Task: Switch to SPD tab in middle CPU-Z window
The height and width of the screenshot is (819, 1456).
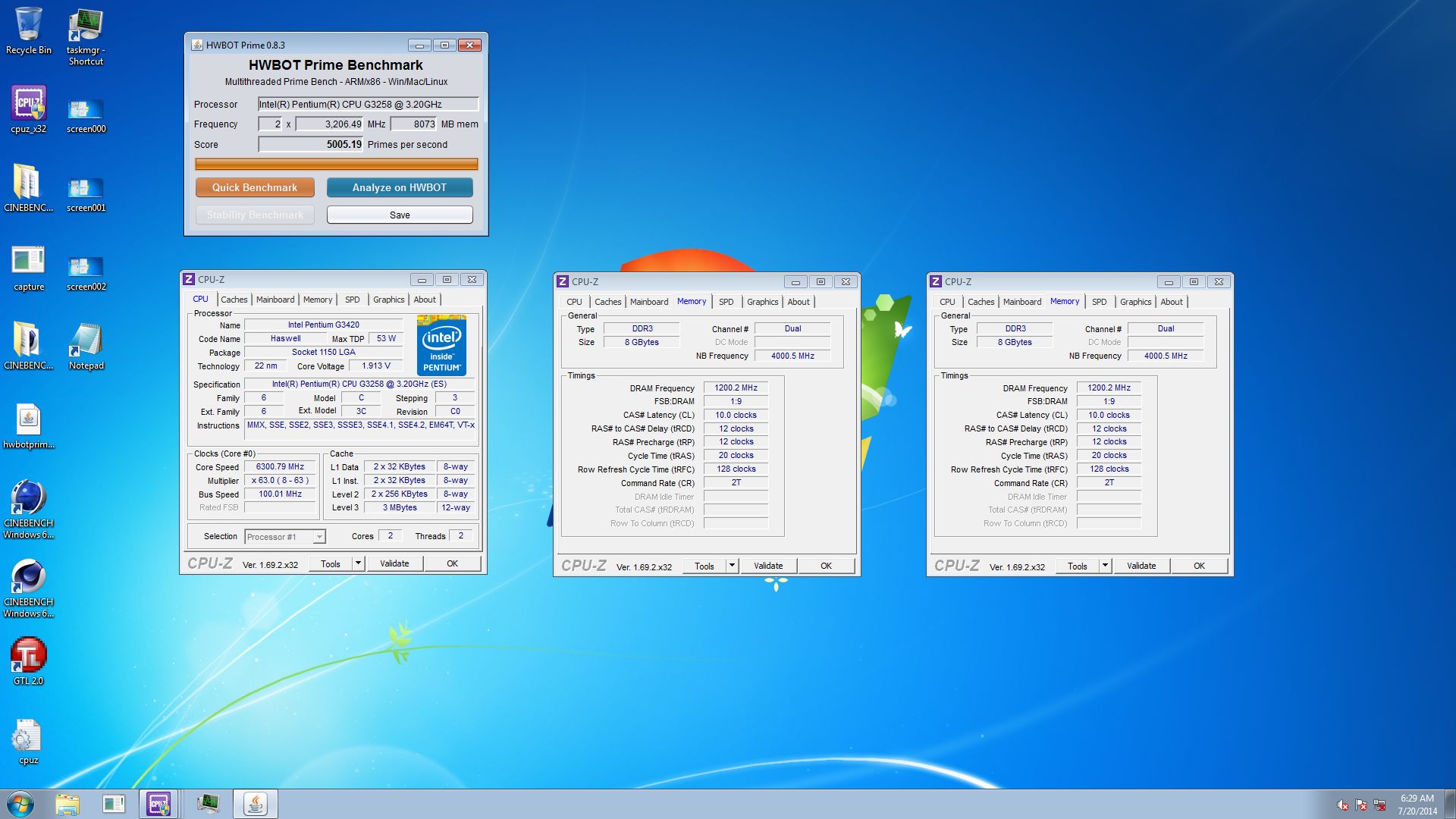Action: point(726,302)
